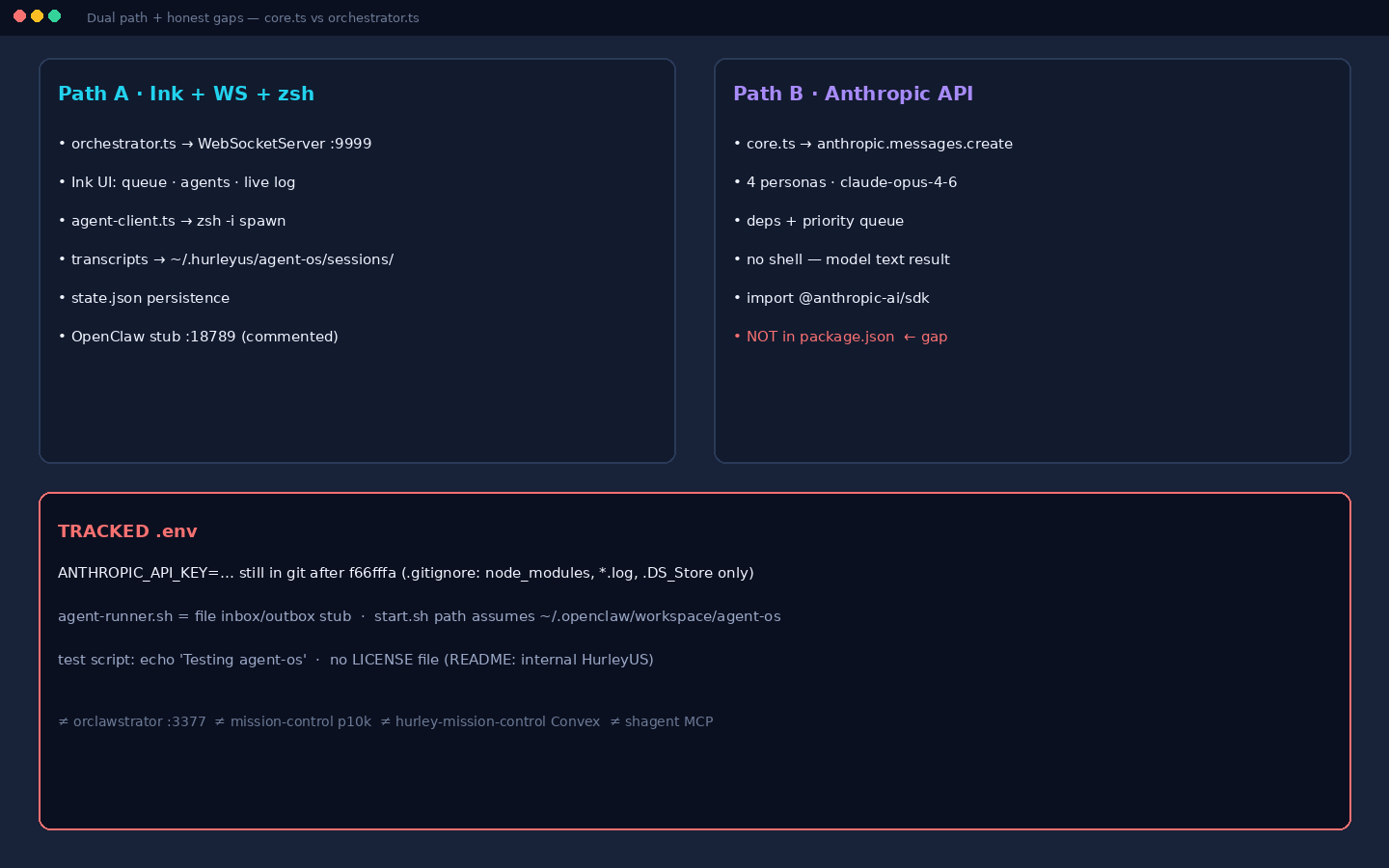This screenshot has height=868, width=1389.
Task: Click the red 'NOT in package.json ← gap' line
Action: [x=840, y=337]
